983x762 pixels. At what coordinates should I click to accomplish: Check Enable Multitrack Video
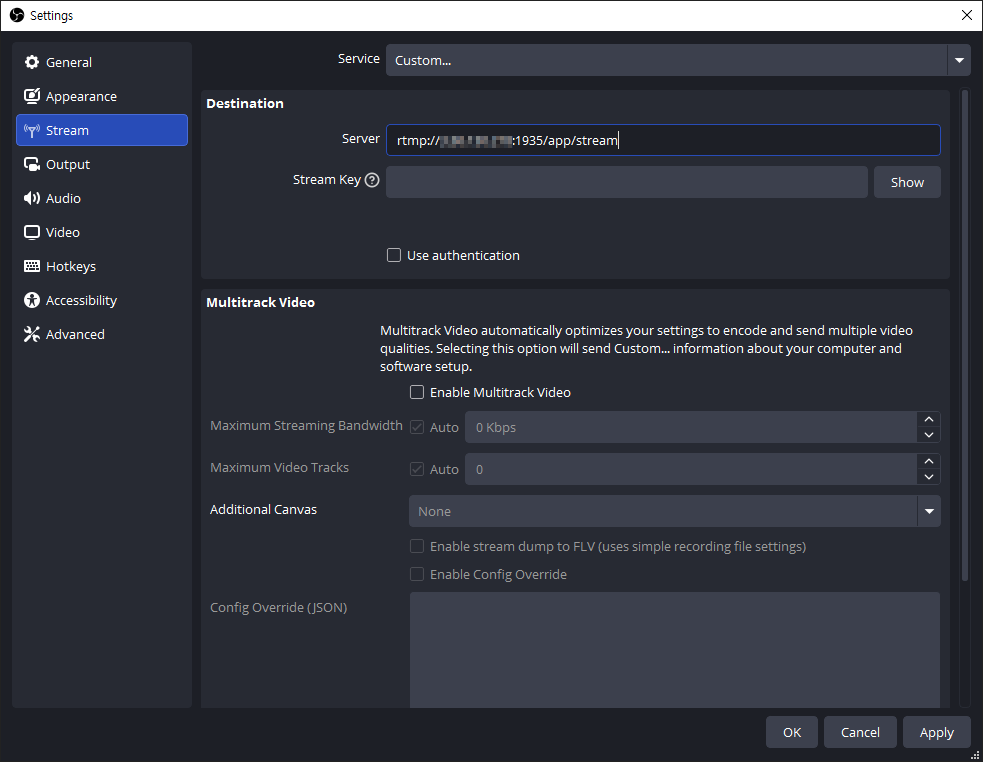[417, 393]
